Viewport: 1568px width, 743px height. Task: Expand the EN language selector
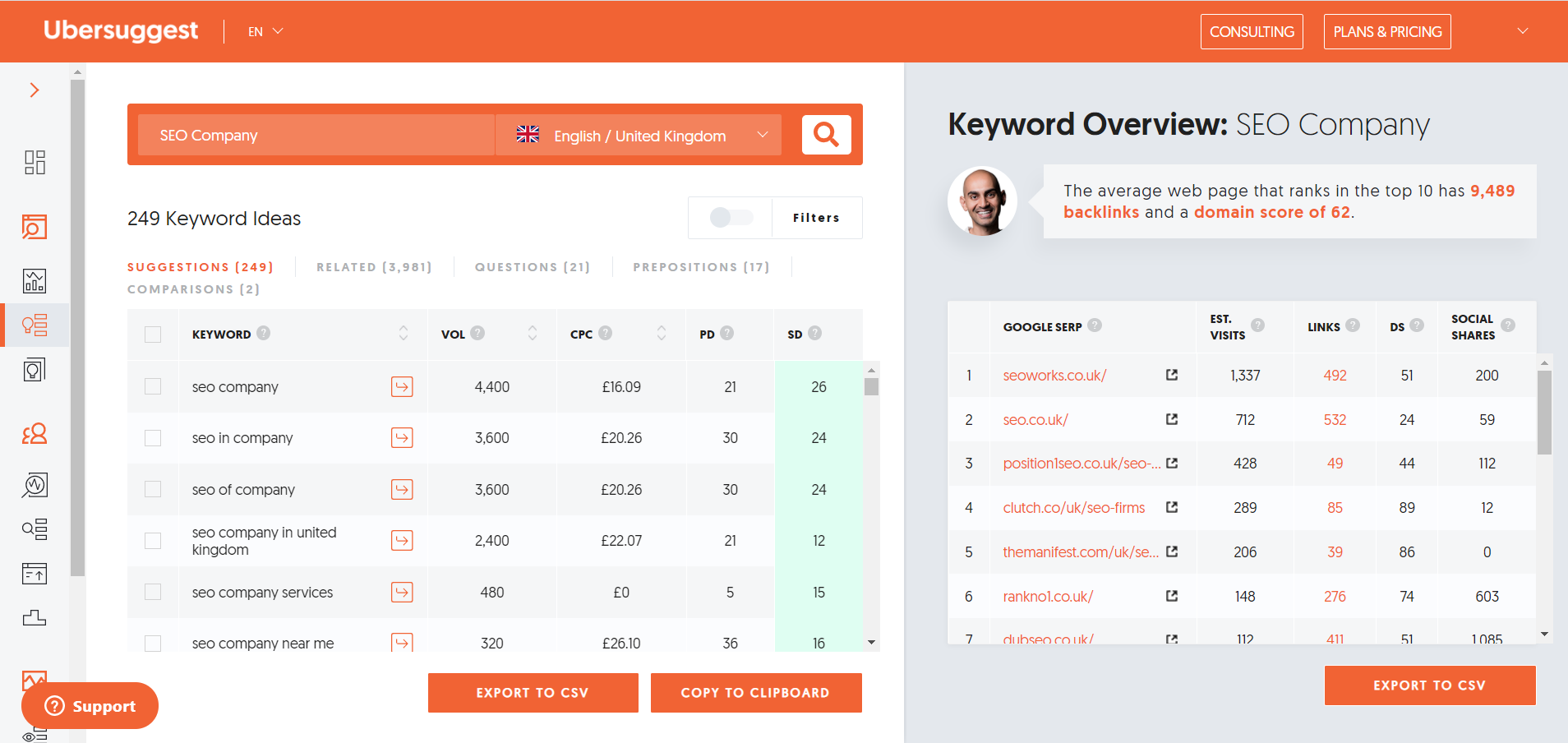[265, 31]
